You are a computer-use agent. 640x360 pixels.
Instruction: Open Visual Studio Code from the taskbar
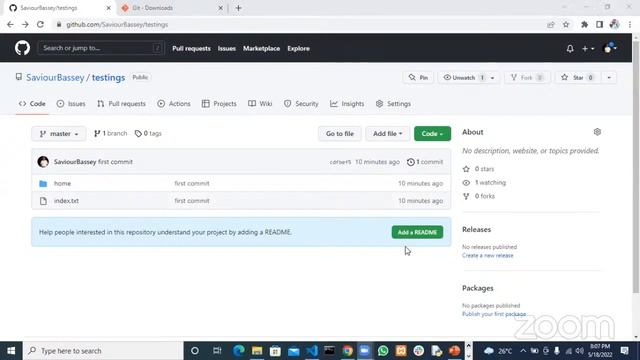pyautogui.click(x=311, y=351)
